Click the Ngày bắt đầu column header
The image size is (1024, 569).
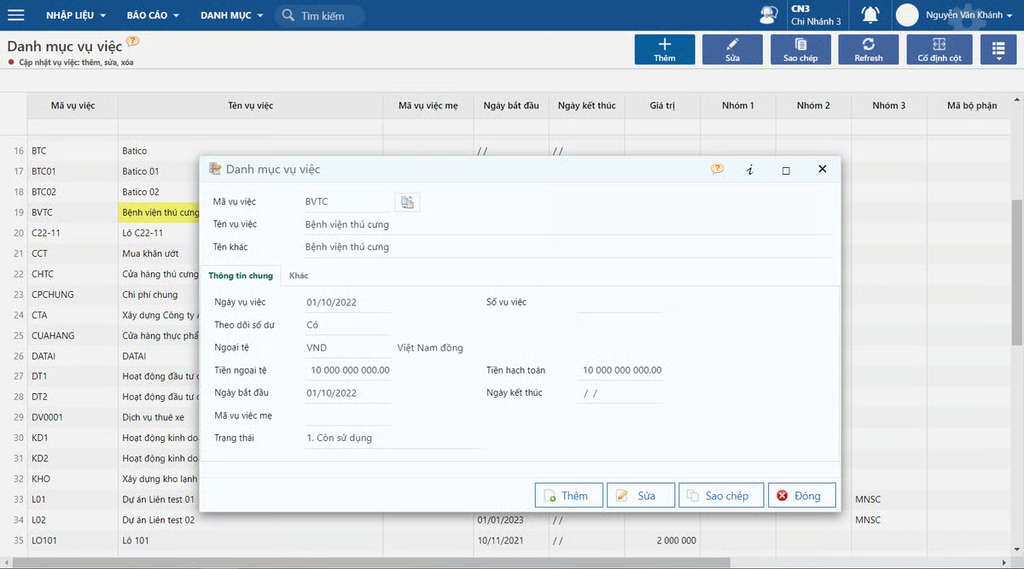tap(511, 105)
